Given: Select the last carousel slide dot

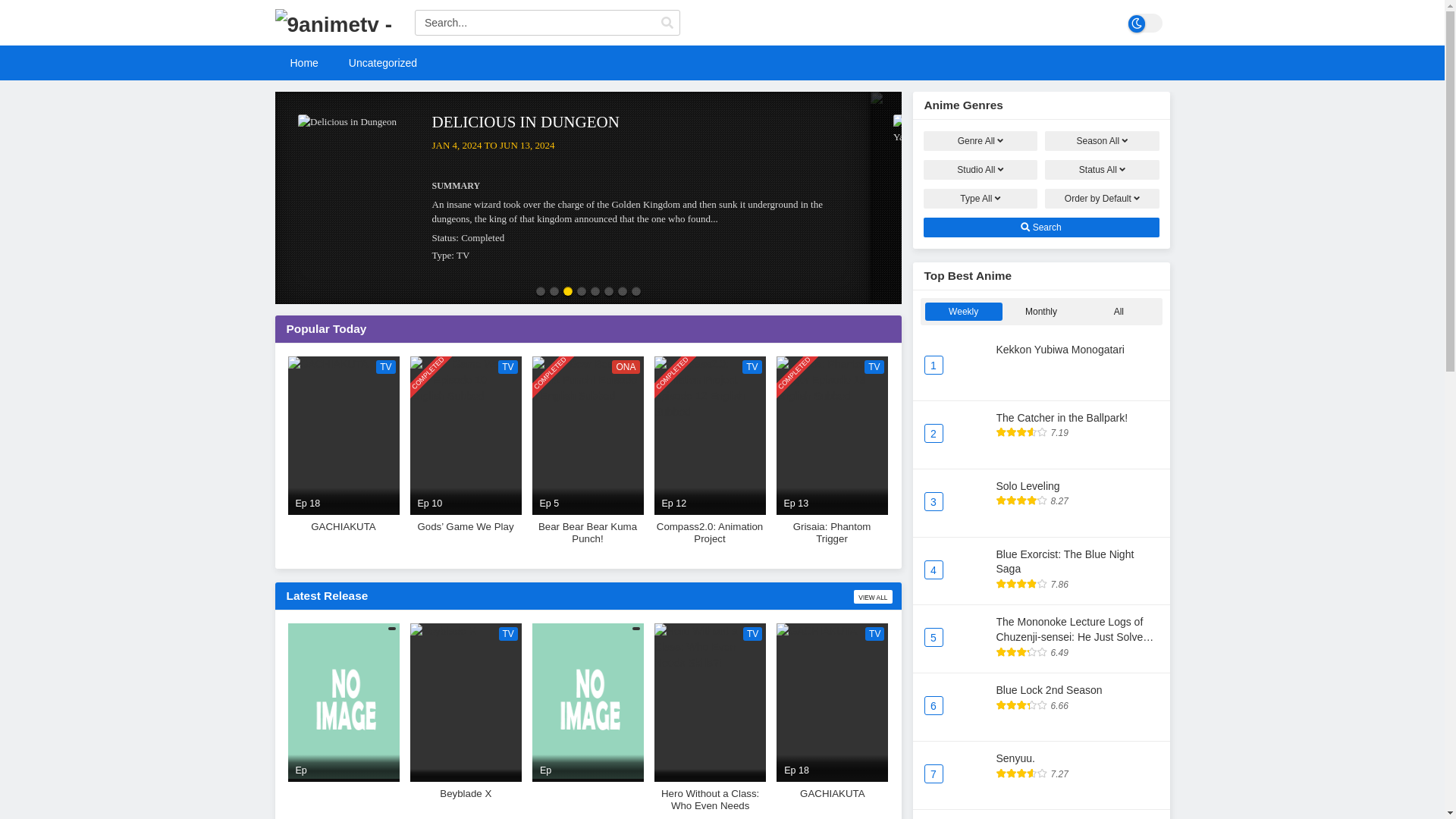Looking at the screenshot, I should (636, 291).
